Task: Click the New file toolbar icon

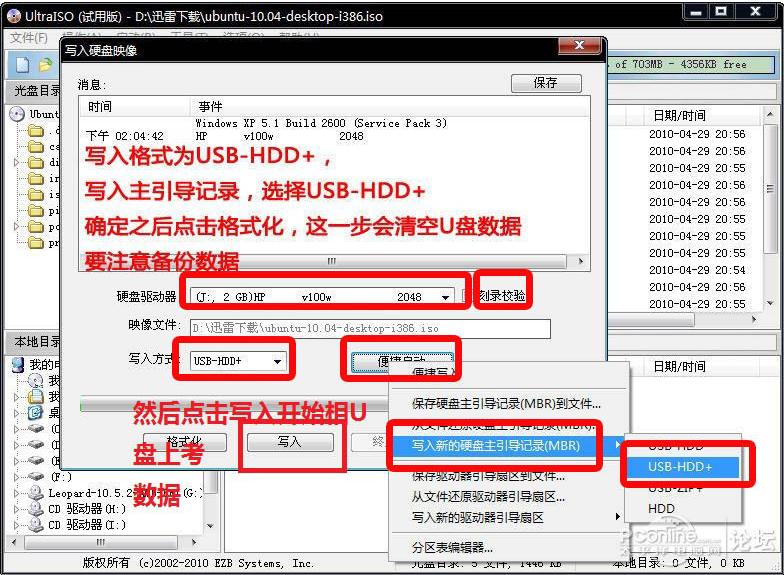Action: (23, 64)
